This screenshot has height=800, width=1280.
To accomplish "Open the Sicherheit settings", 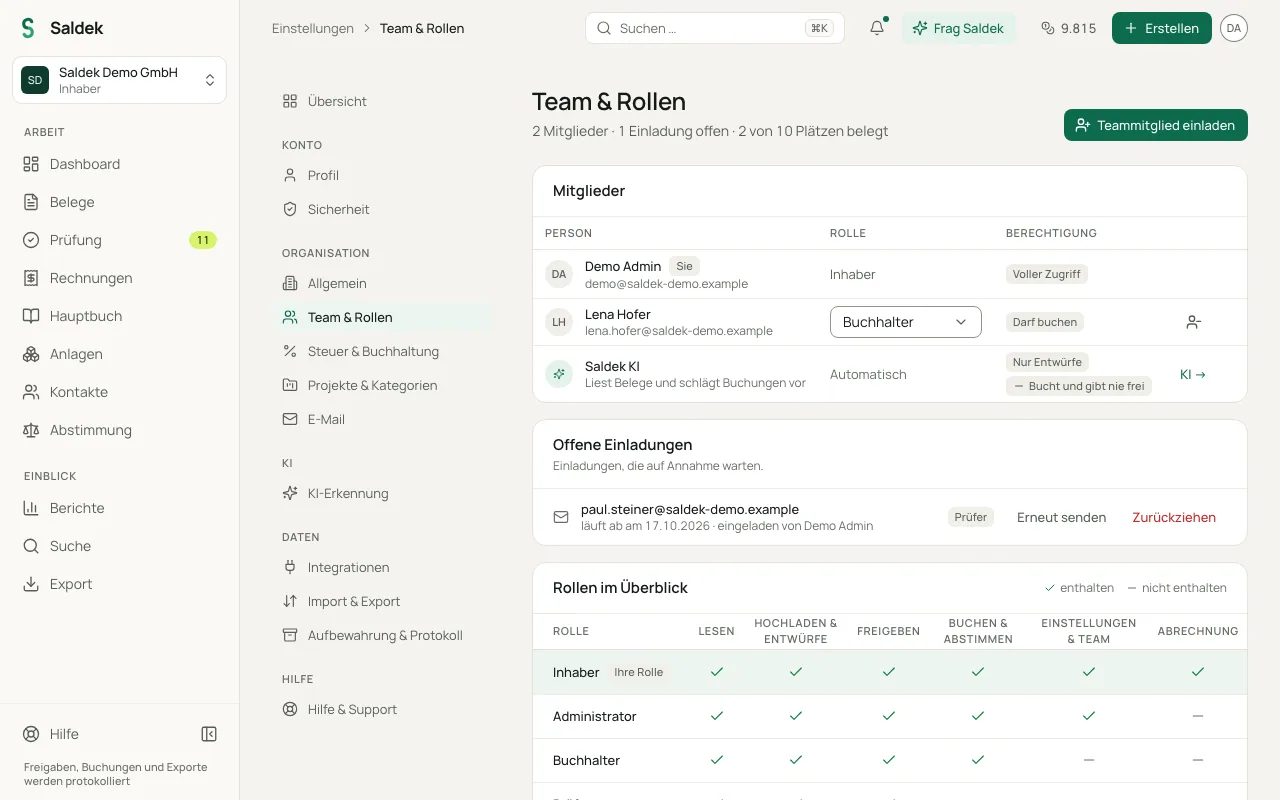I will [x=382, y=209].
